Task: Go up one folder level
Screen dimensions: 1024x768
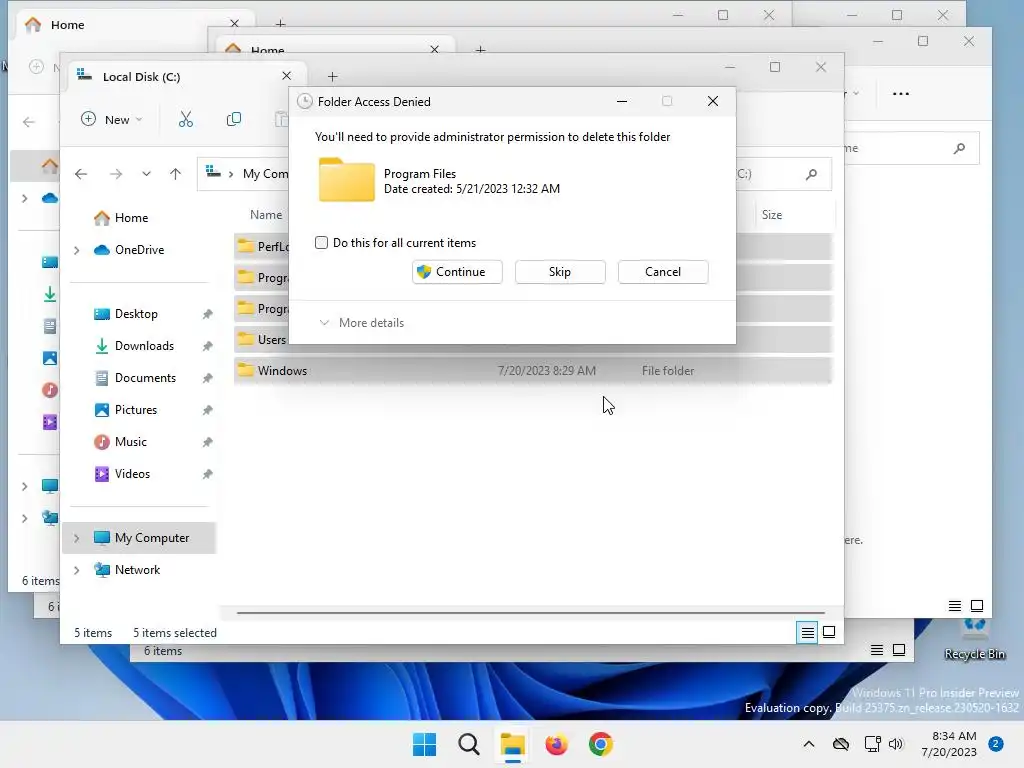Action: pos(175,174)
